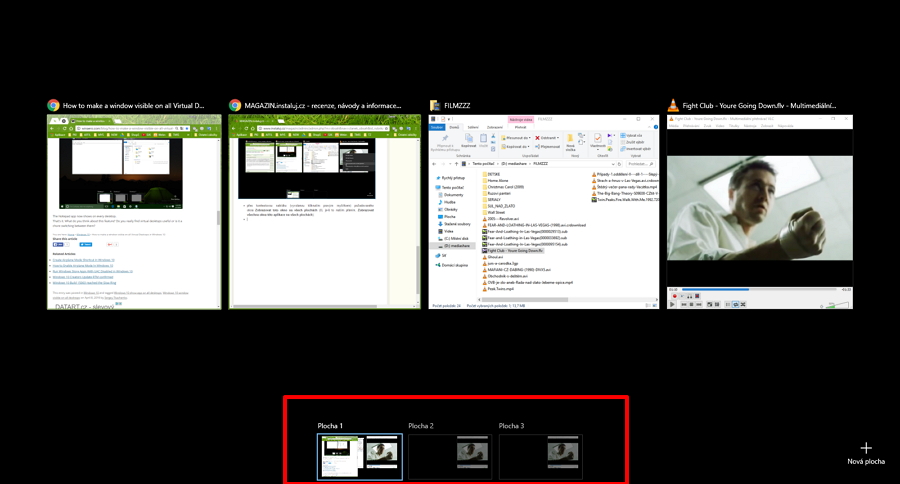Viewport: 900px width, 484px height.
Task: Click the Kopírovat ribbon icon in Explorer
Action: click(468, 141)
